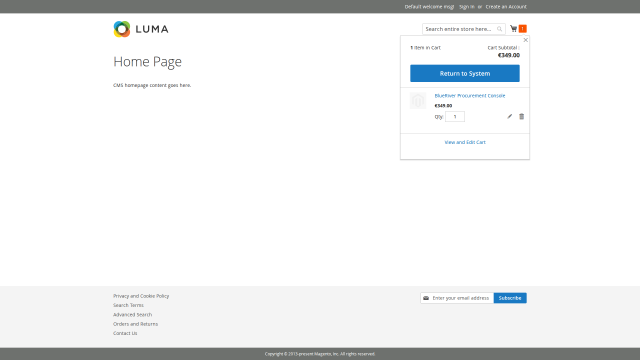Screen dimensions: 640x360
Task: Click Create an Account link
Action: tap(506, 7)
